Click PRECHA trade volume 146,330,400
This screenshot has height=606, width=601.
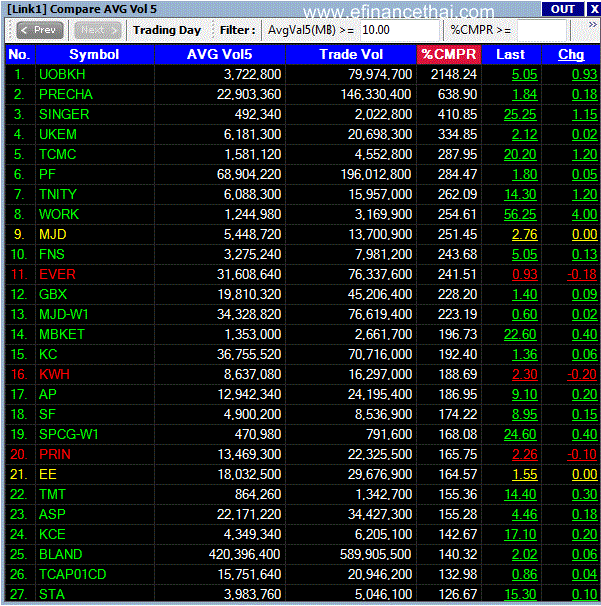pos(376,95)
